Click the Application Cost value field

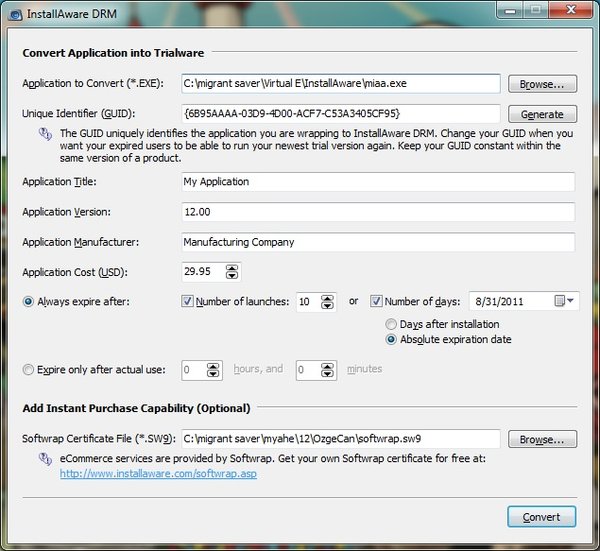204,272
